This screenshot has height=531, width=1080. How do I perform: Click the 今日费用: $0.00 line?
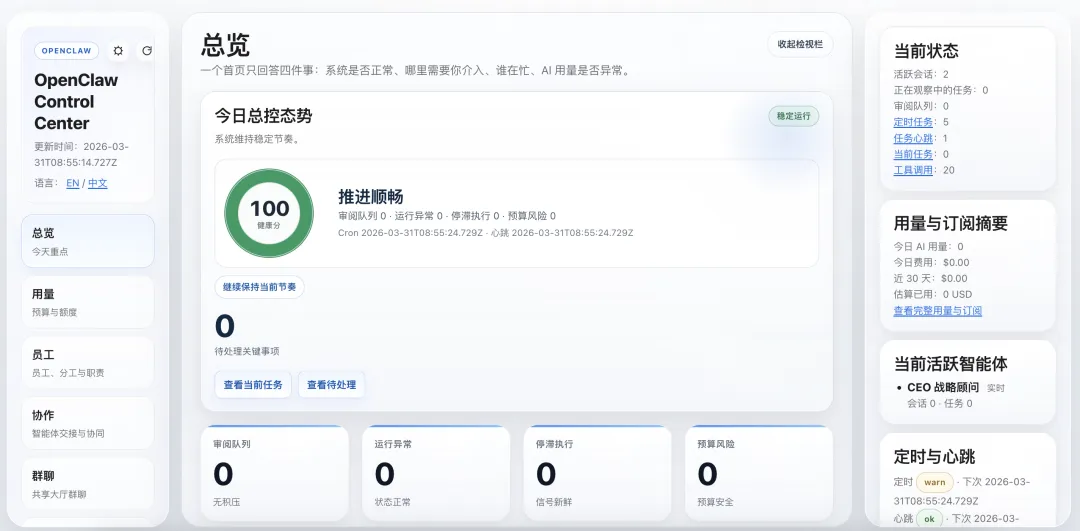(x=932, y=262)
